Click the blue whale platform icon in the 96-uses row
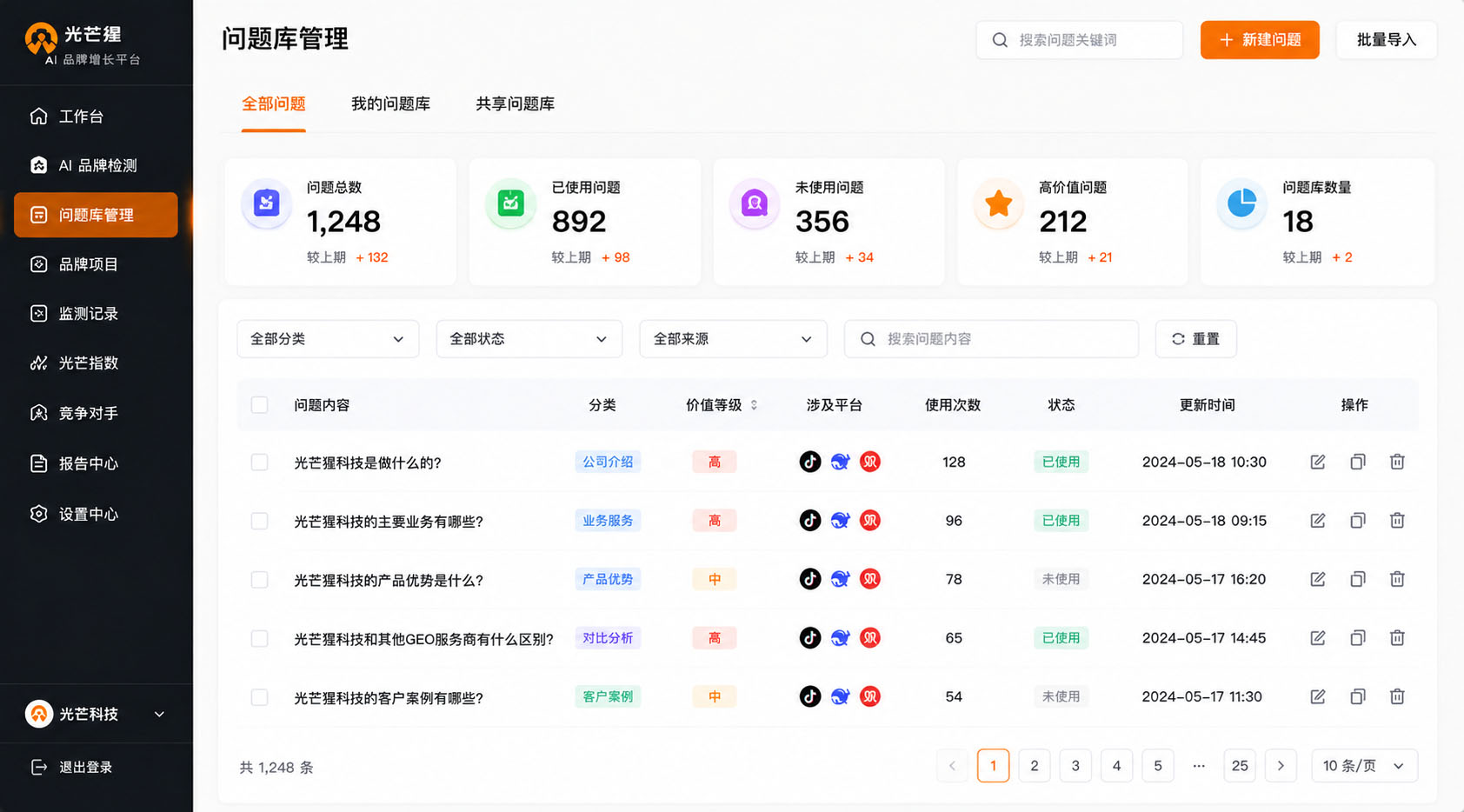Viewport: 1464px width, 812px height. click(x=840, y=520)
